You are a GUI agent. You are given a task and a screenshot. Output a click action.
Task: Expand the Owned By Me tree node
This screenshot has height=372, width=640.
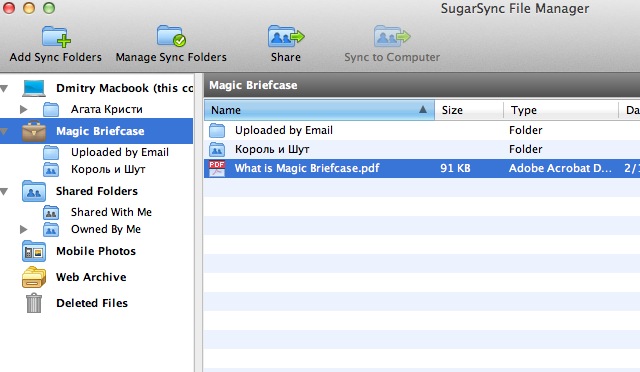click(24, 229)
